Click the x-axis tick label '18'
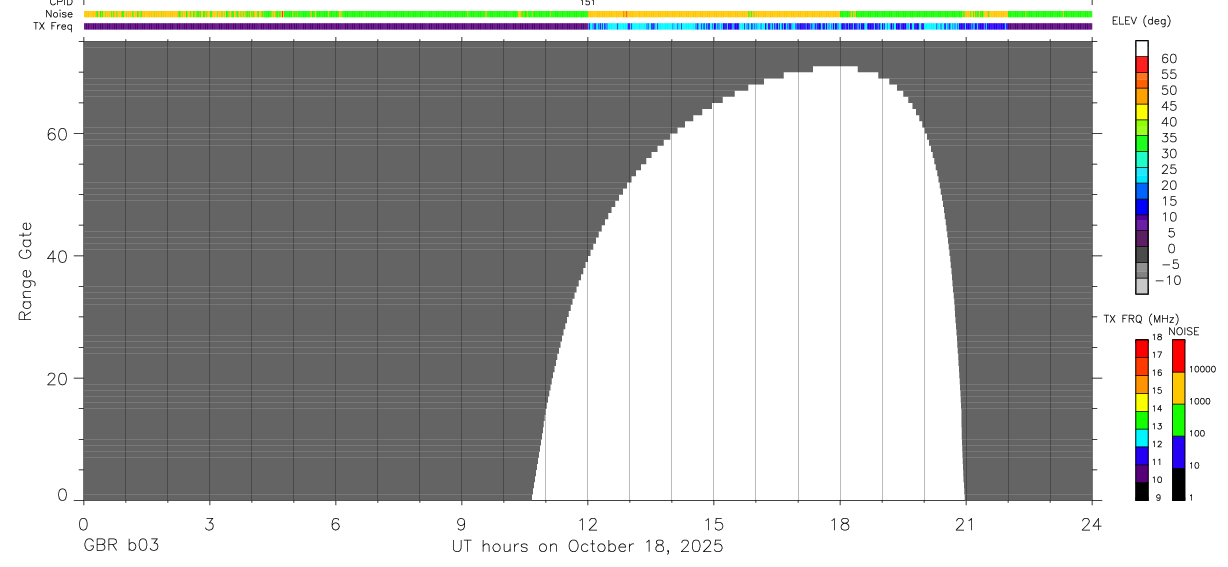This screenshot has width=1228, height=567. point(840,523)
